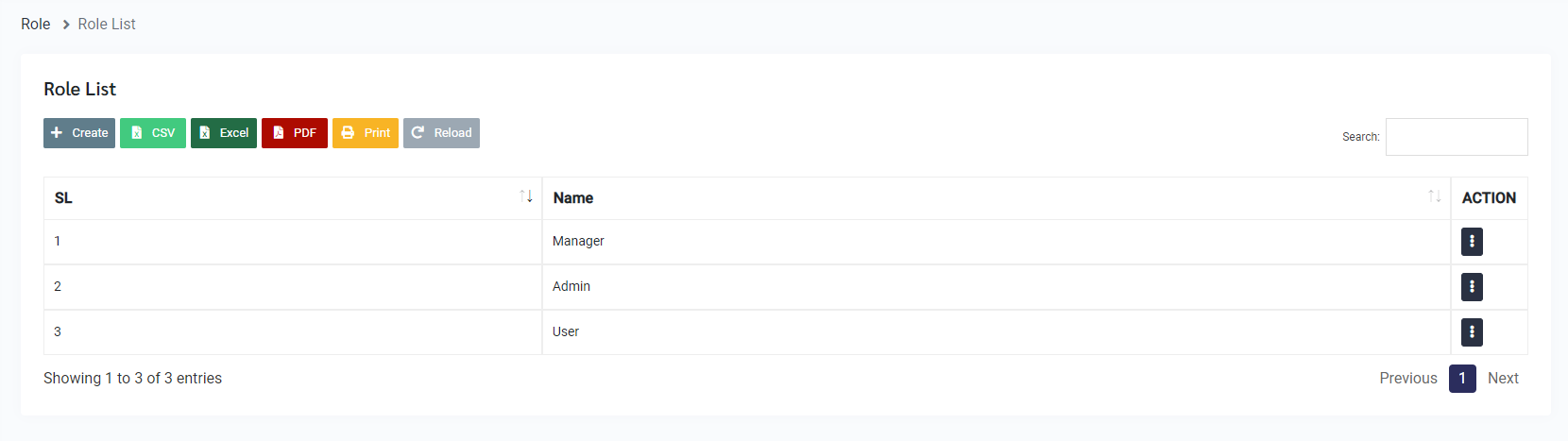Click the Create role button
This screenshot has width=1568, height=441.
(x=79, y=133)
